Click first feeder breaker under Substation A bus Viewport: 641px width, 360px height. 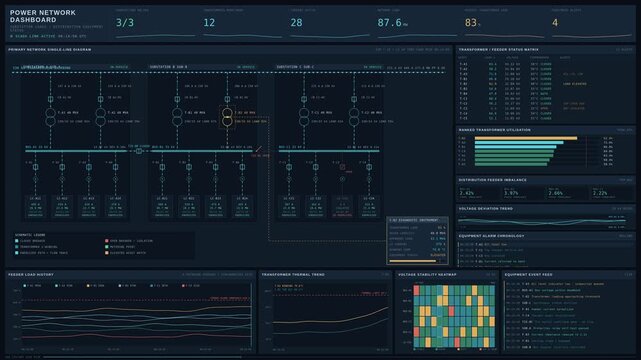pyautogui.click(x=36, y=167)
